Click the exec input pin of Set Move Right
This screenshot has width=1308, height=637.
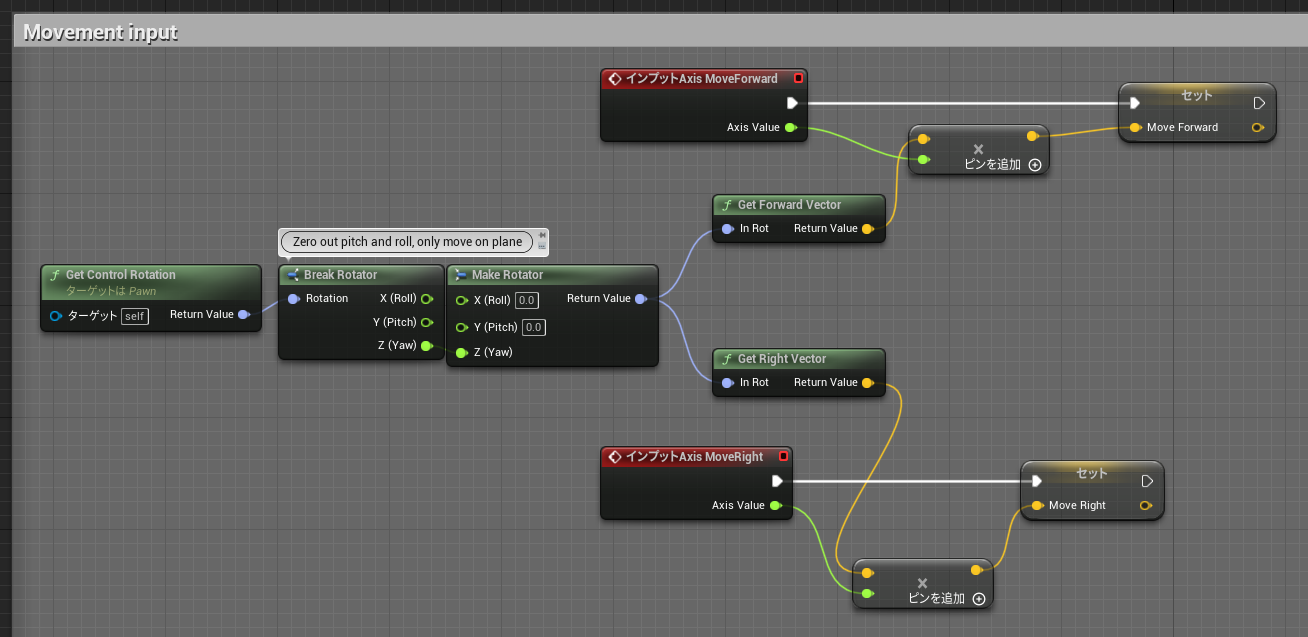pos(1036,481)
